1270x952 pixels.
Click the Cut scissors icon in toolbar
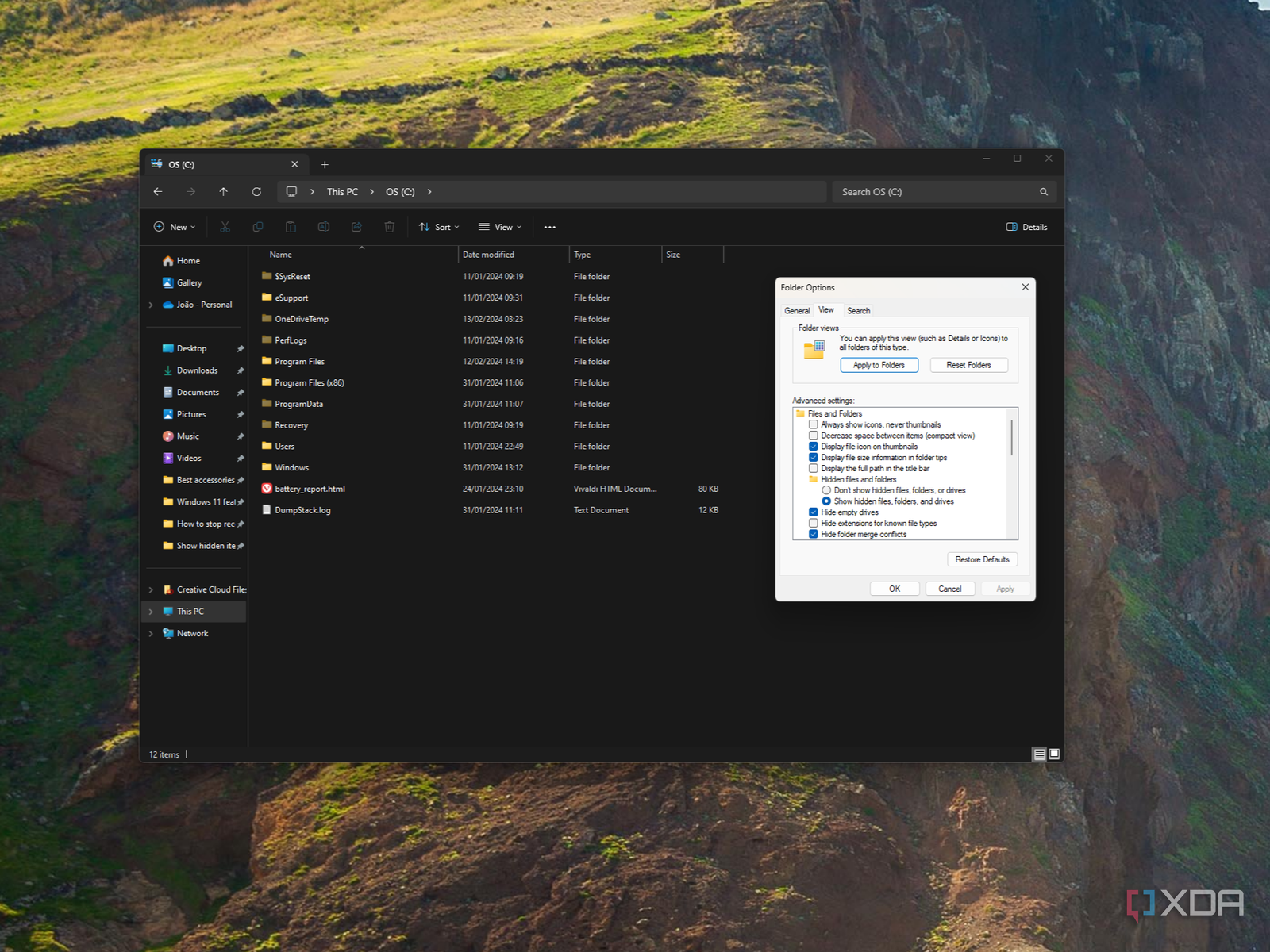click(x=225, y=227)
